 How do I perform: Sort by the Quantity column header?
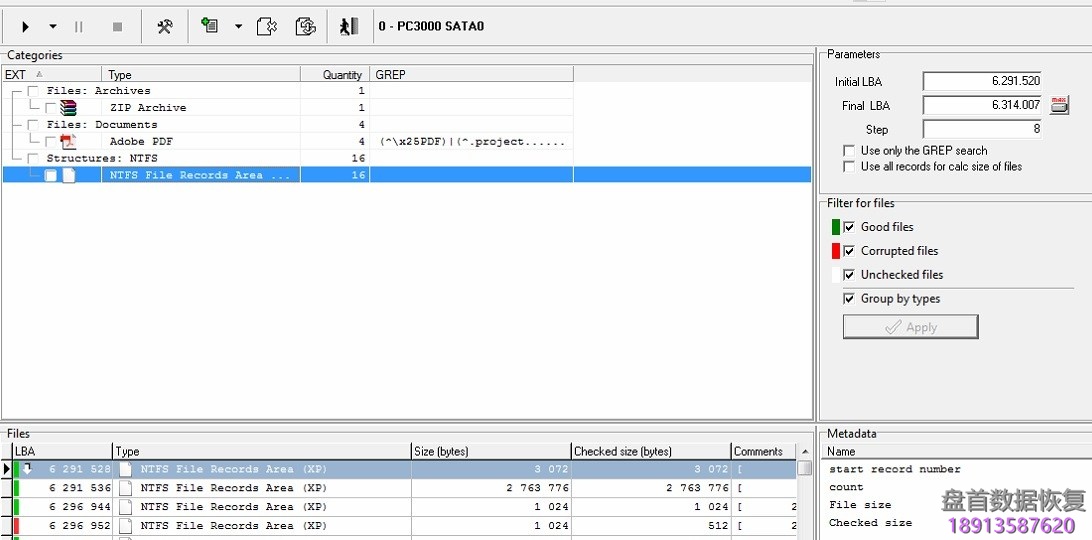pos(335,75)
